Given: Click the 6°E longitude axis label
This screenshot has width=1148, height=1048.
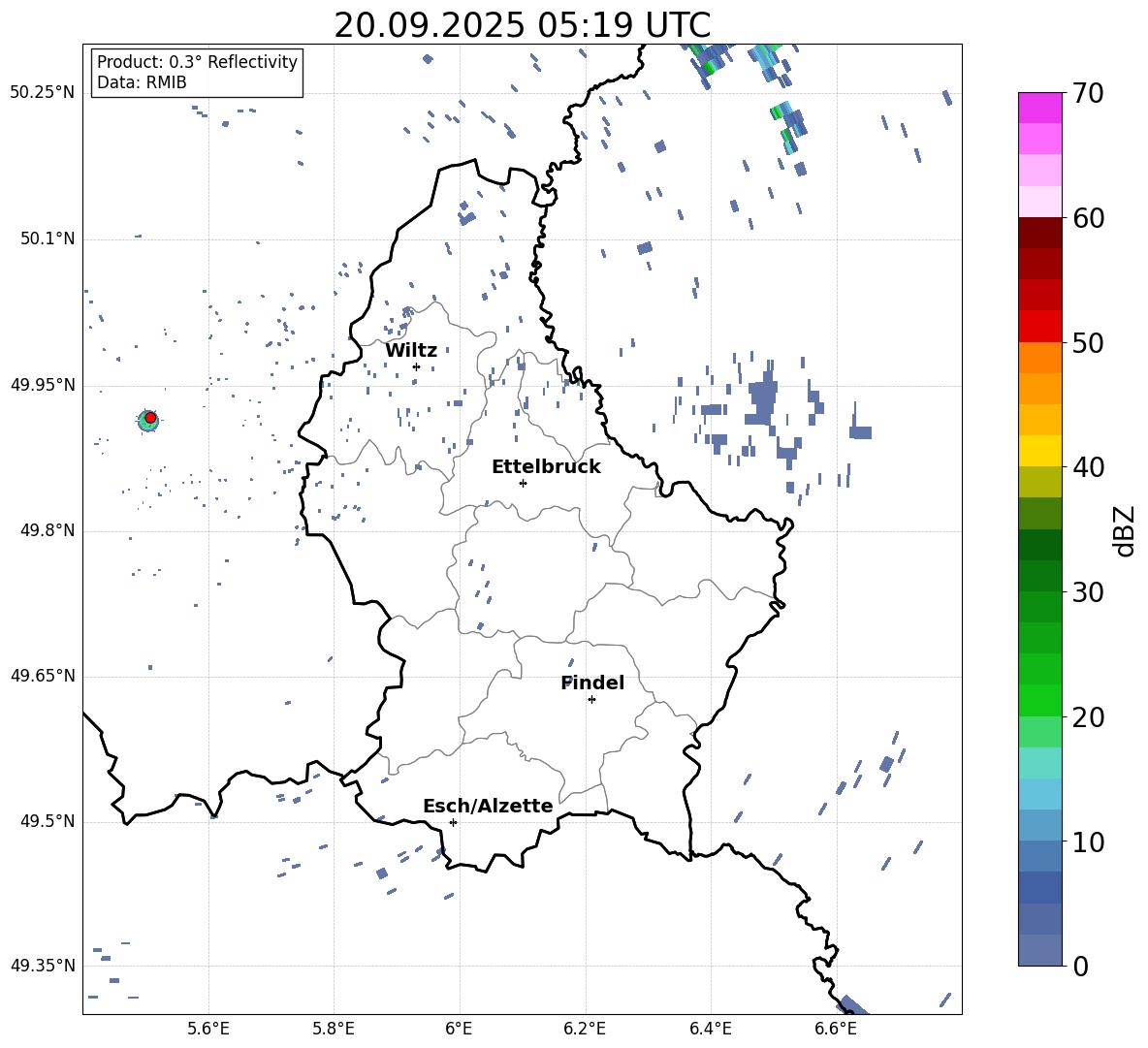Looking at the screenshot, I should coord(459,1029).
